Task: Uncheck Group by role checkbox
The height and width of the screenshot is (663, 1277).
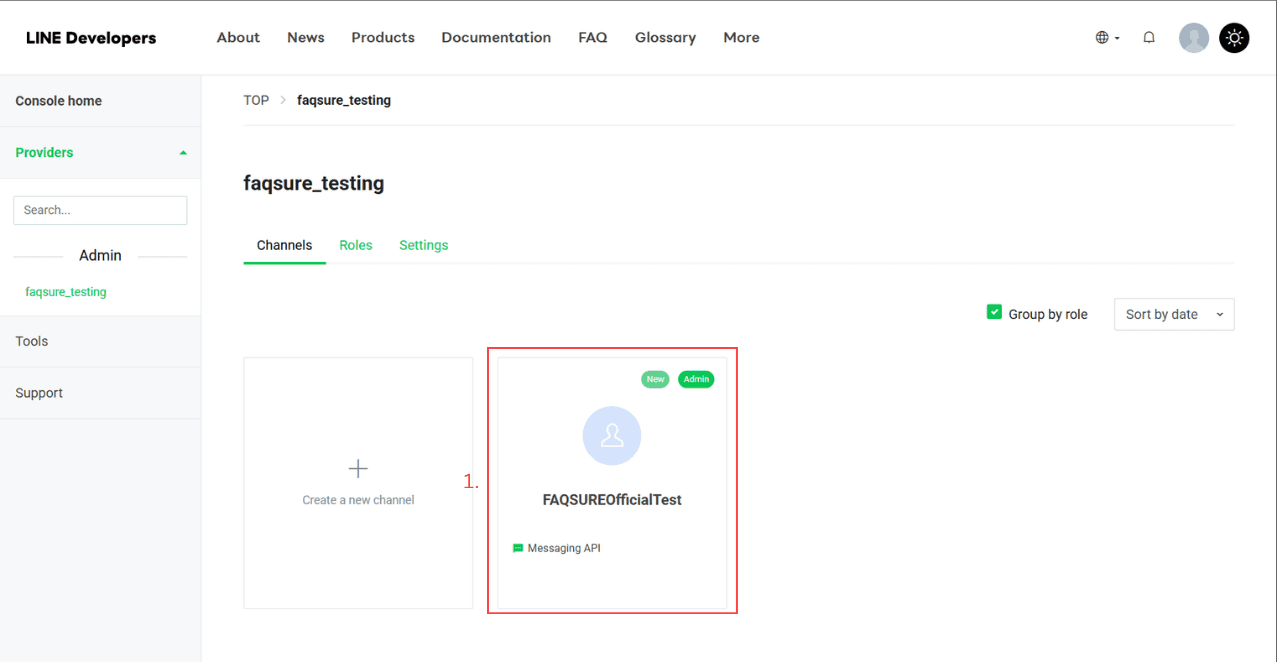Action: 994,312
